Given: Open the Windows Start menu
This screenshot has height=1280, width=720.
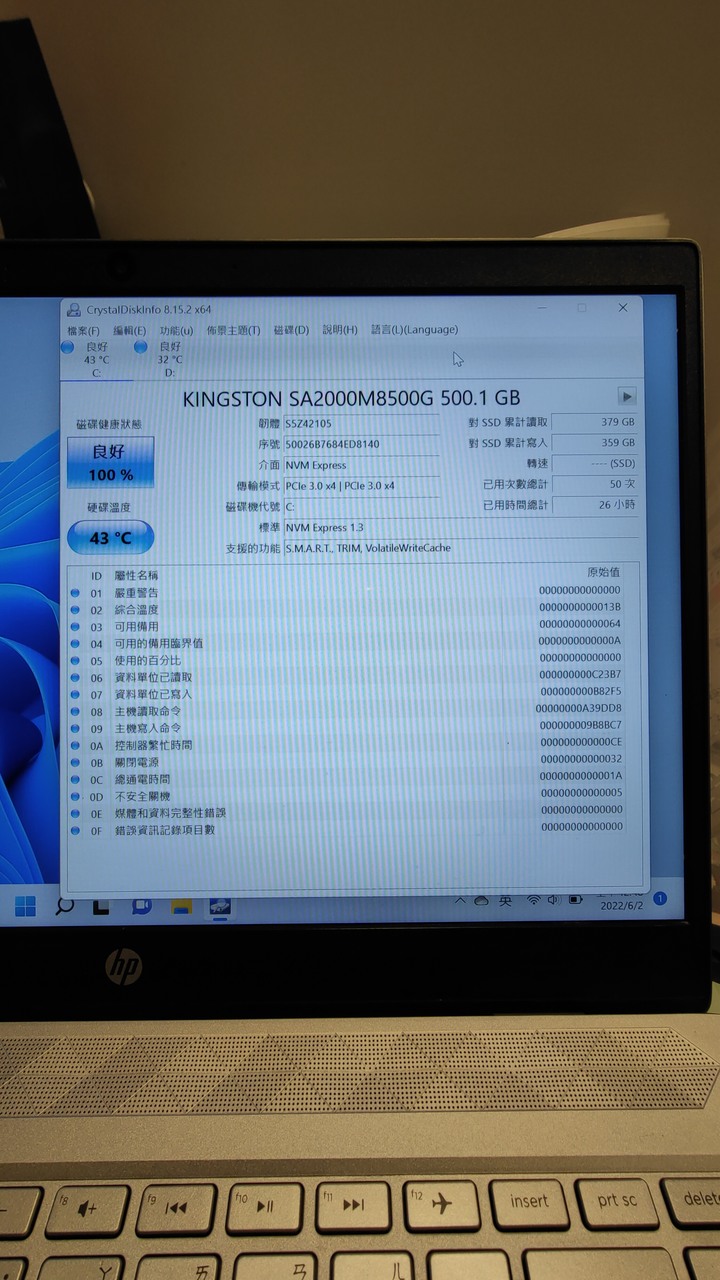Looking at the screenshot, I should coord(25,906).
